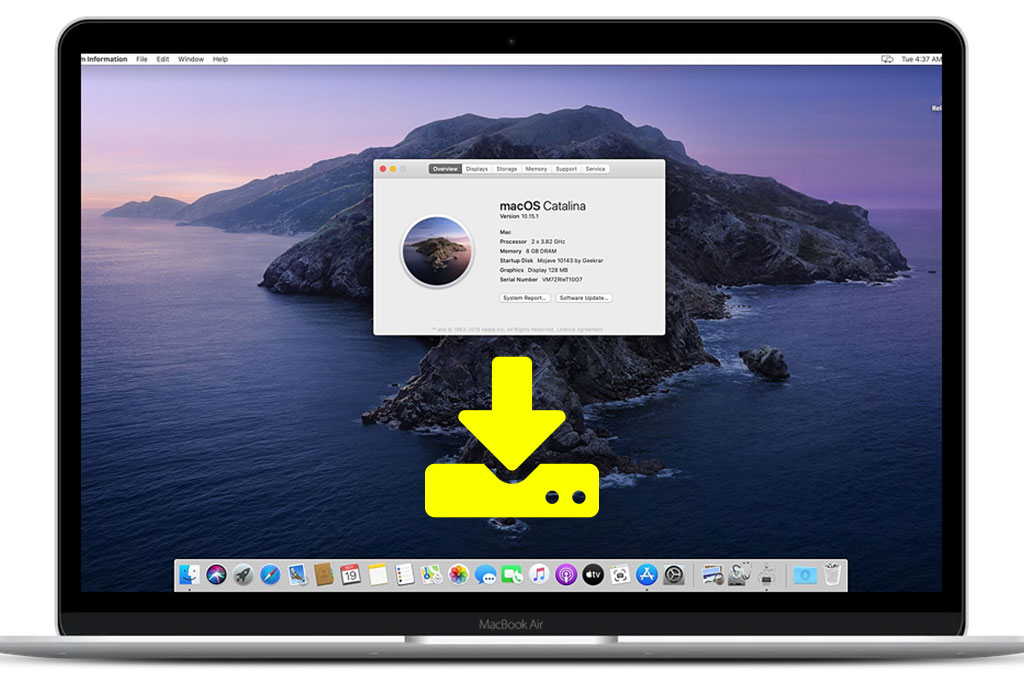Open the stethoscope utility icon in Dock

pos(740,575)
